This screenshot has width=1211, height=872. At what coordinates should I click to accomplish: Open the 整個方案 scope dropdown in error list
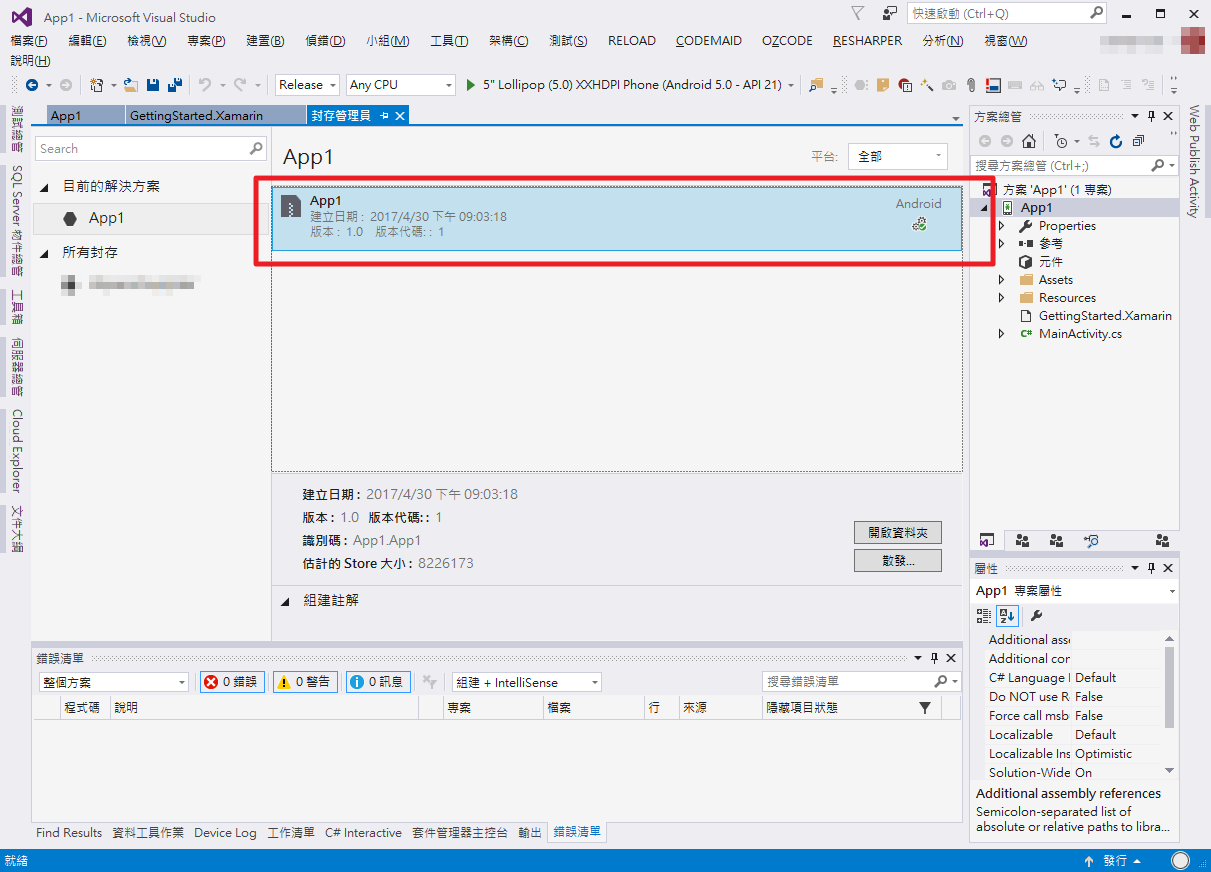113,682
